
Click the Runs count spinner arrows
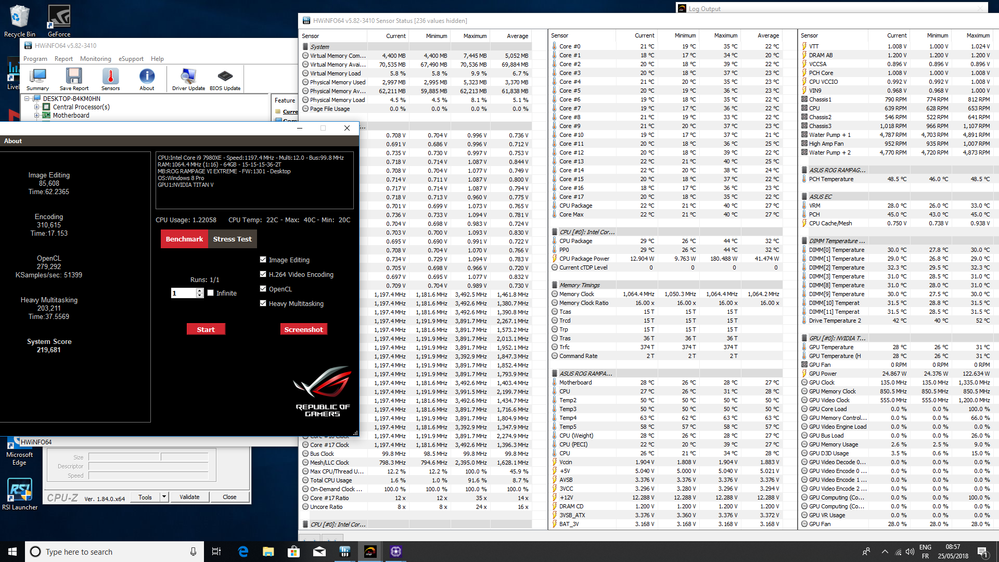click(200, 293)
